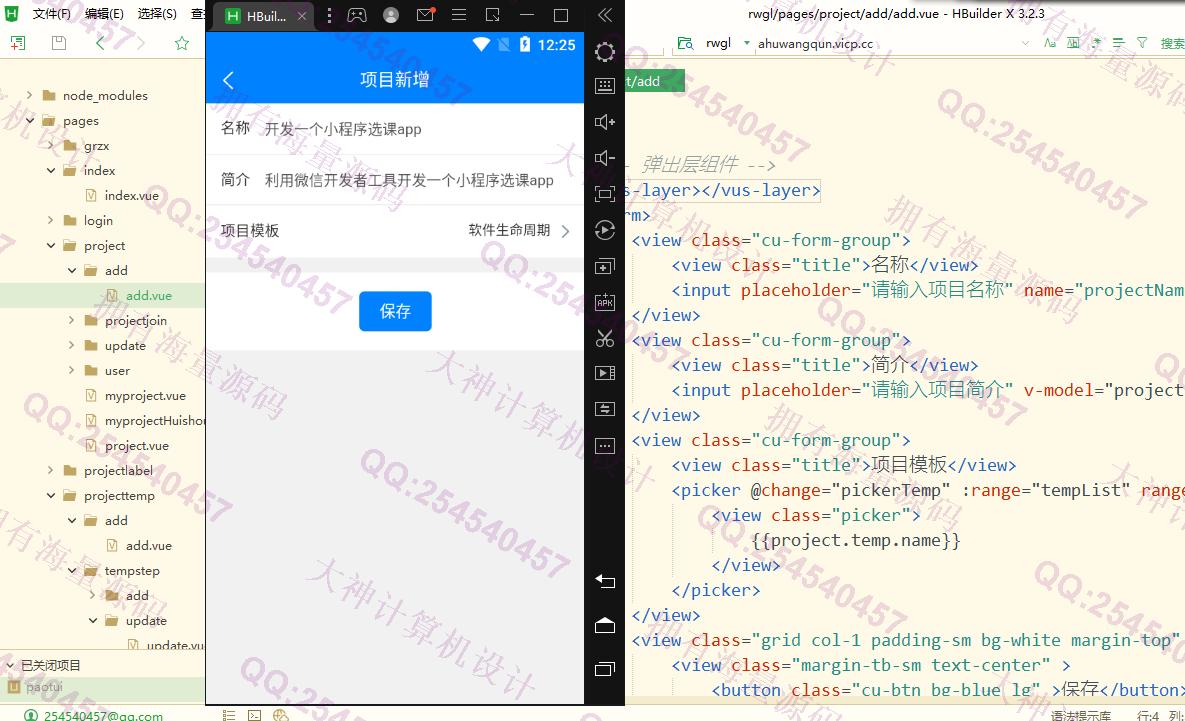Close the HBuil... emulator tab
The image size is (1185, 721).
point(302,16)
